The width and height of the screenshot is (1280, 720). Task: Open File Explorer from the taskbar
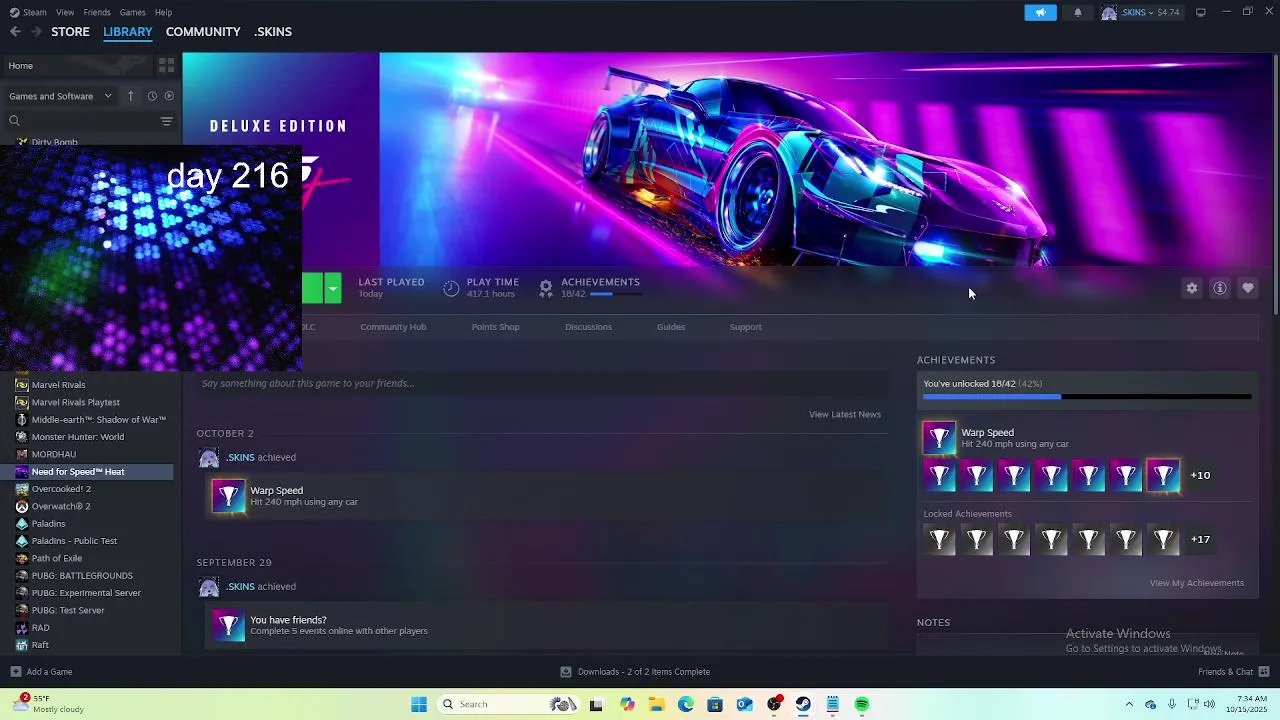click(656, 704)
